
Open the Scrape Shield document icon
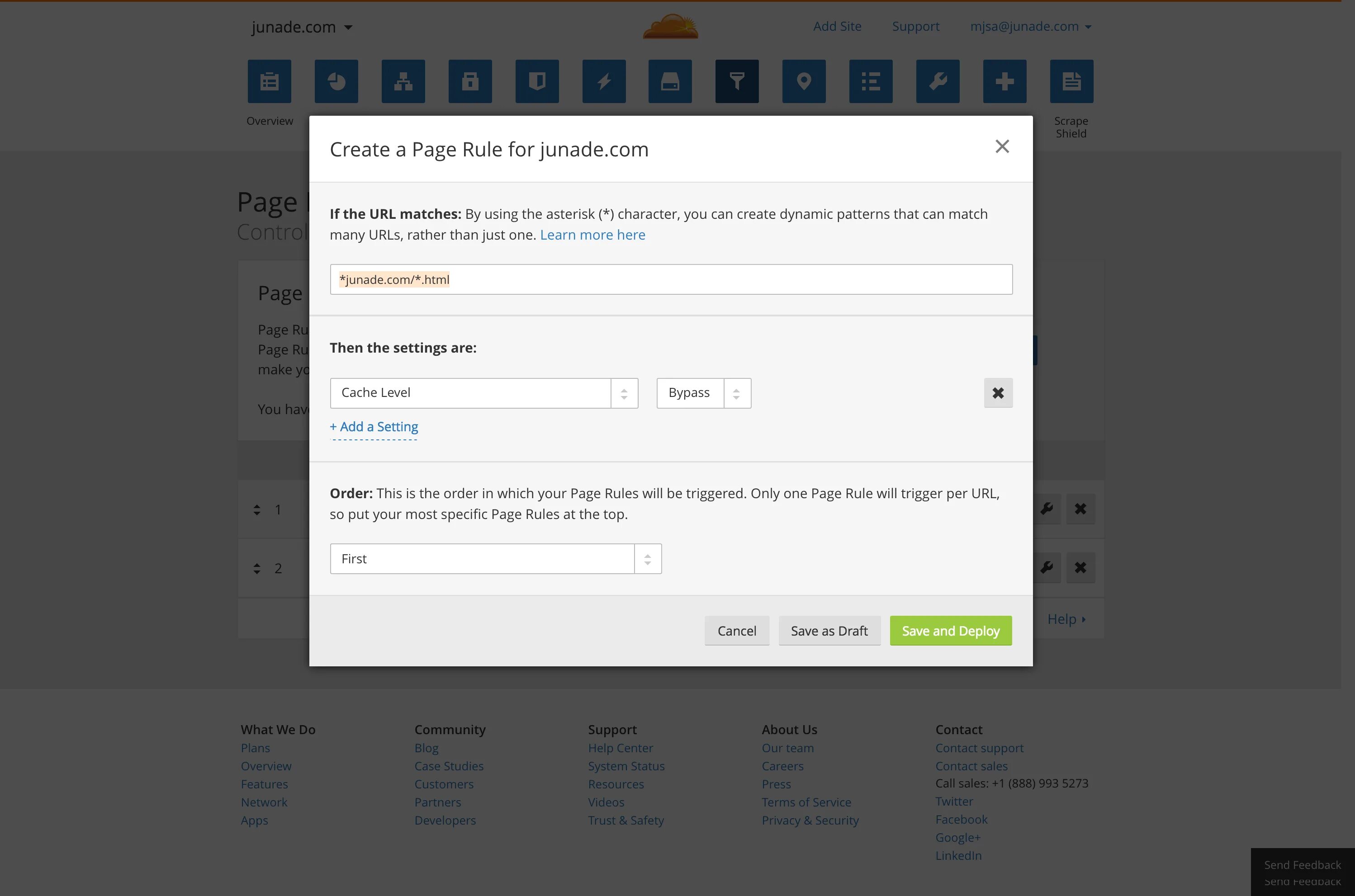(1071, 82)
